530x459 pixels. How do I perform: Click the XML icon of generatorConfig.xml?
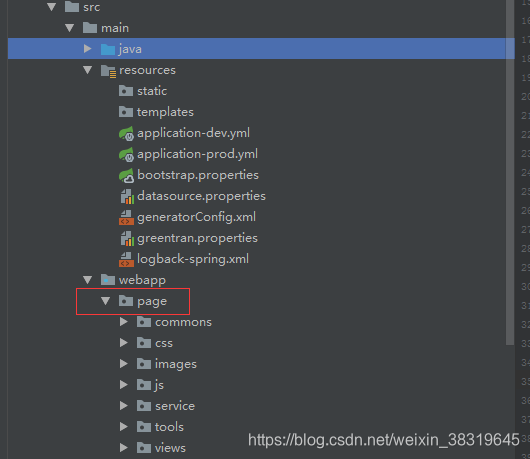(126, 217)
